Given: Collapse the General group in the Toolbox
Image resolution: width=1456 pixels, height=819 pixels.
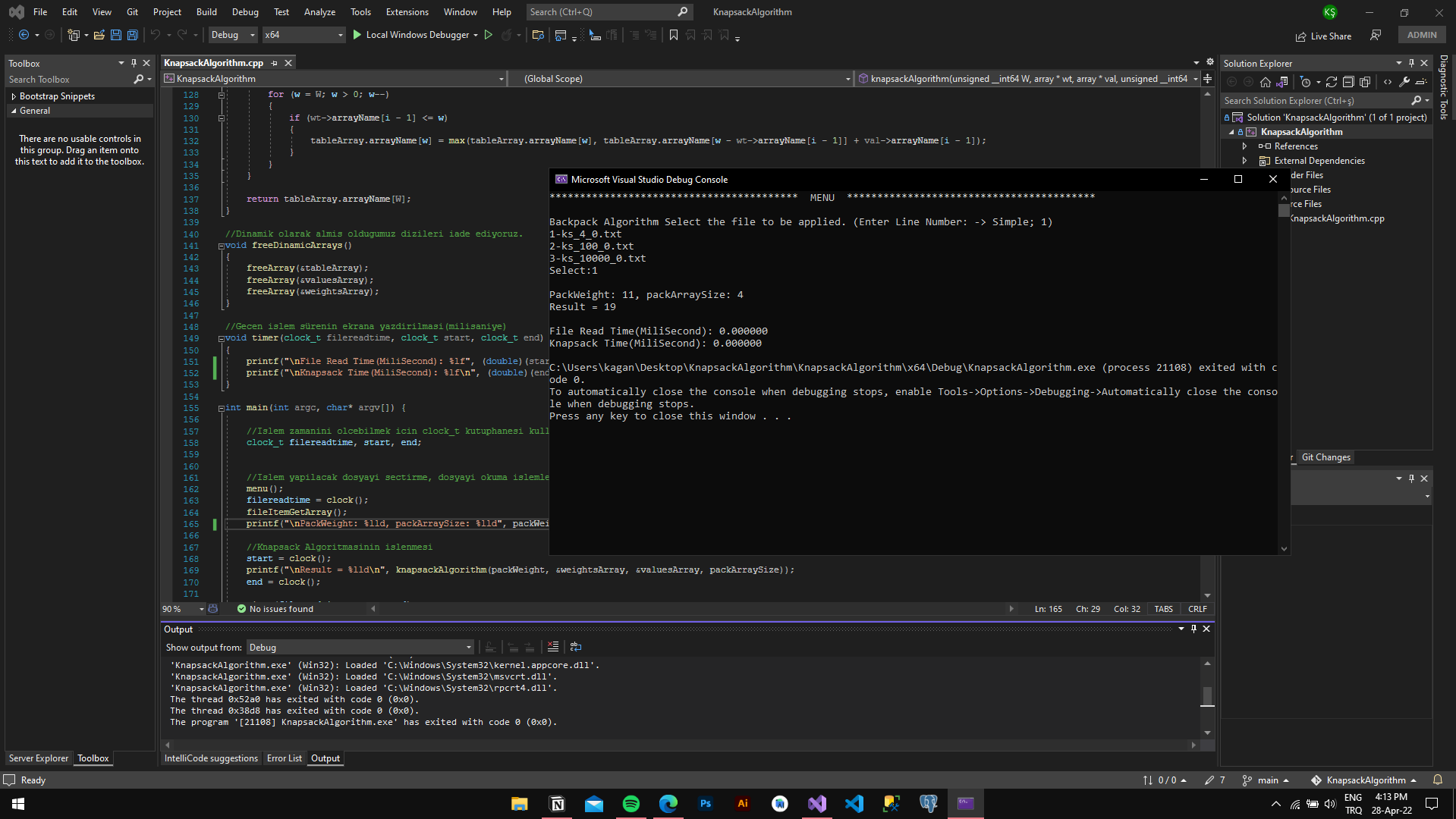Looking at the screenshot, I should (14, 111).
